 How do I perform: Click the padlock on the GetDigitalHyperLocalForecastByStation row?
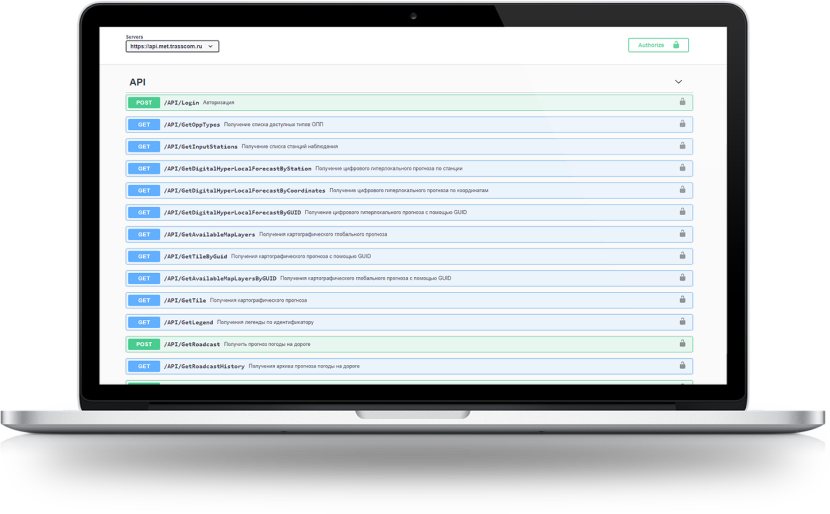[x=682, y=168]
